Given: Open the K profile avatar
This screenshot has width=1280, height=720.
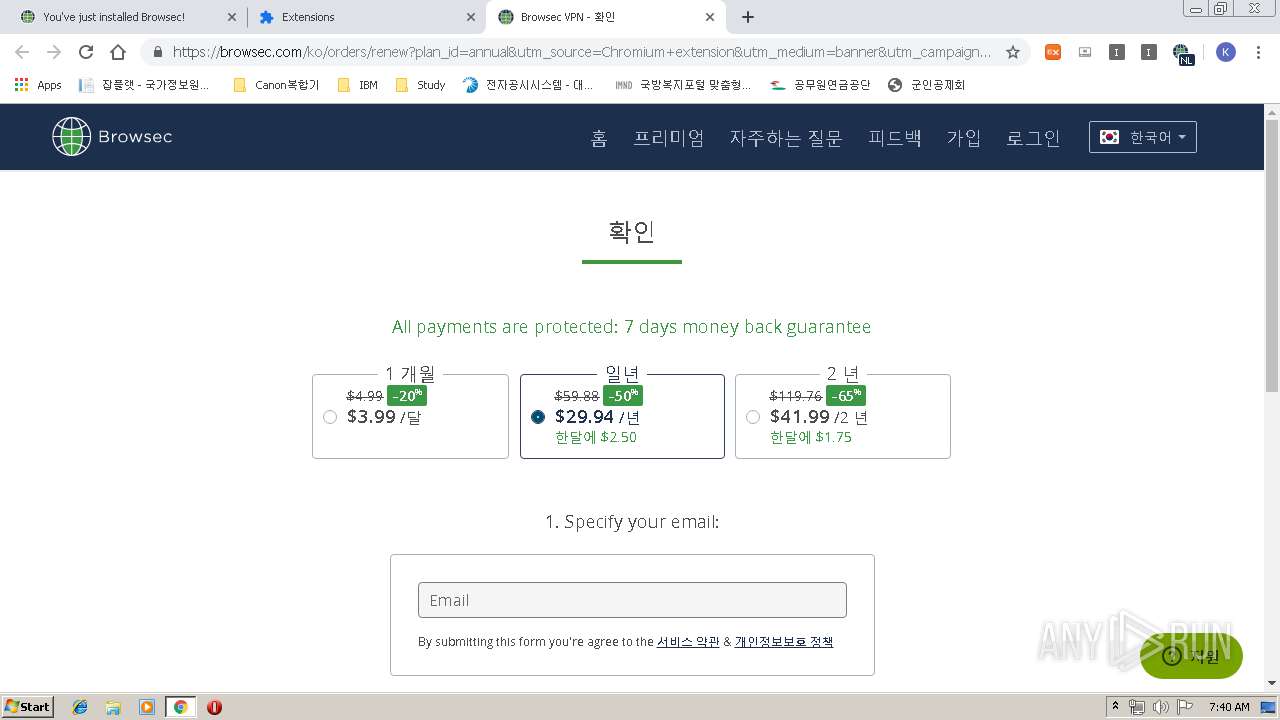Looking at the screenshot, I should coord(1226,52).
